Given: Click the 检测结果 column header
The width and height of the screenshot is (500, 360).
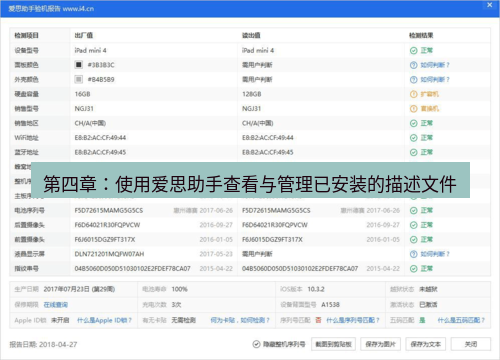Looking at the screenshot, I should [x=421, y=35].
